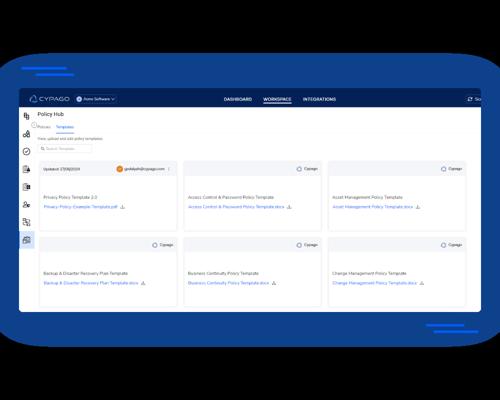The image size is (500, 400).
Task: Open the Integrations menu item
Action: click(319, 99)
